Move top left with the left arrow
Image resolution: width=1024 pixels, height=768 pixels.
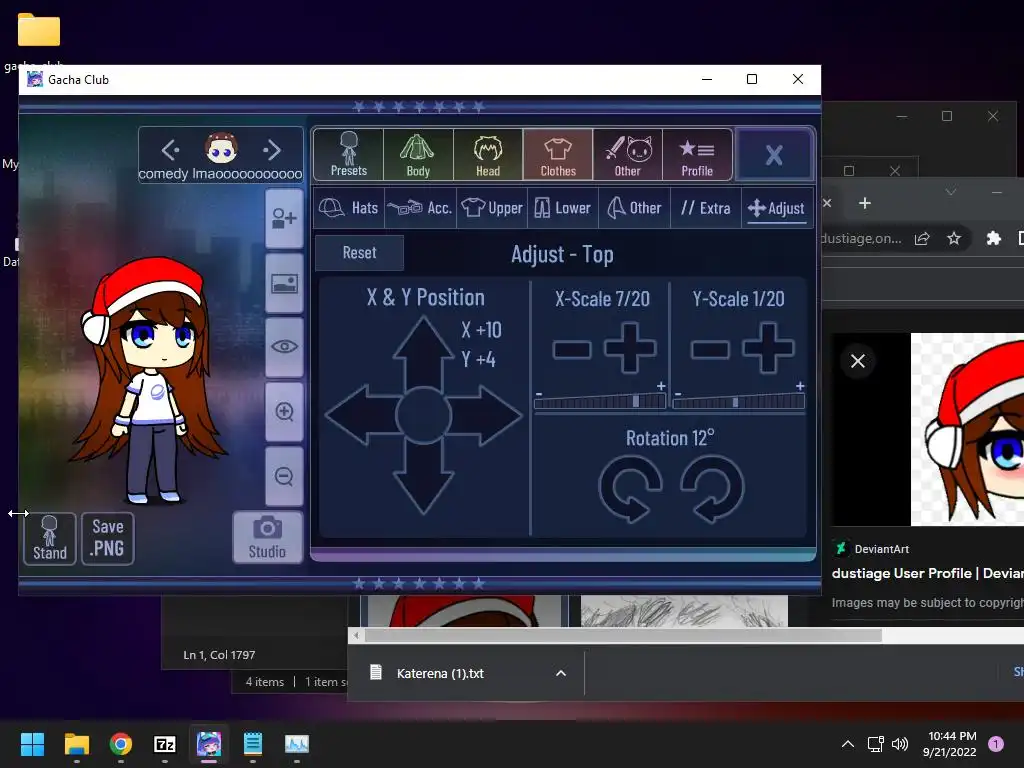coord(361,415)
